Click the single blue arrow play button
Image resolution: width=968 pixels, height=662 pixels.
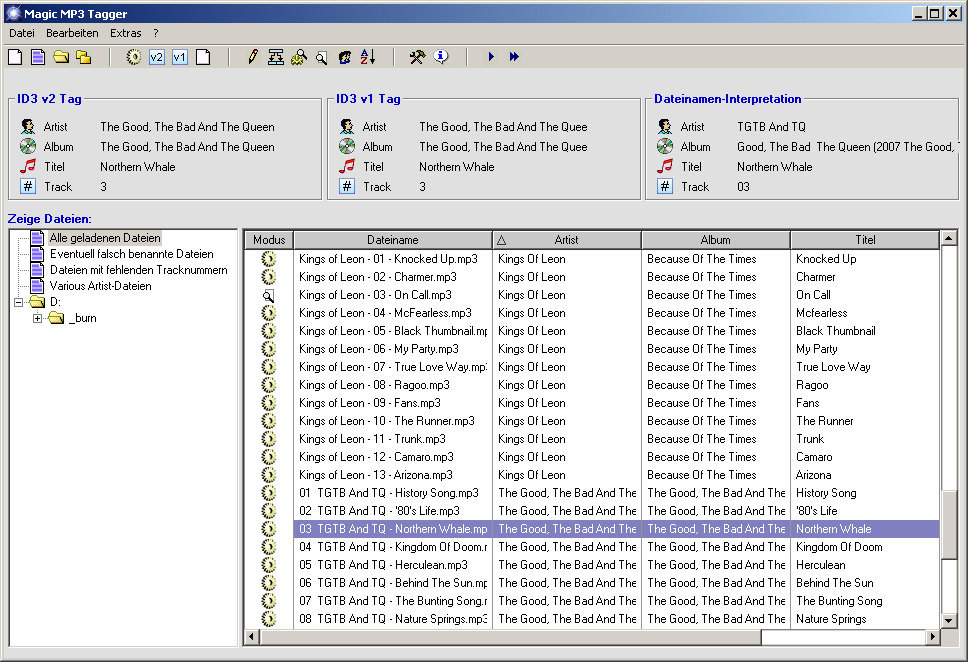click(x=491, y=57)
